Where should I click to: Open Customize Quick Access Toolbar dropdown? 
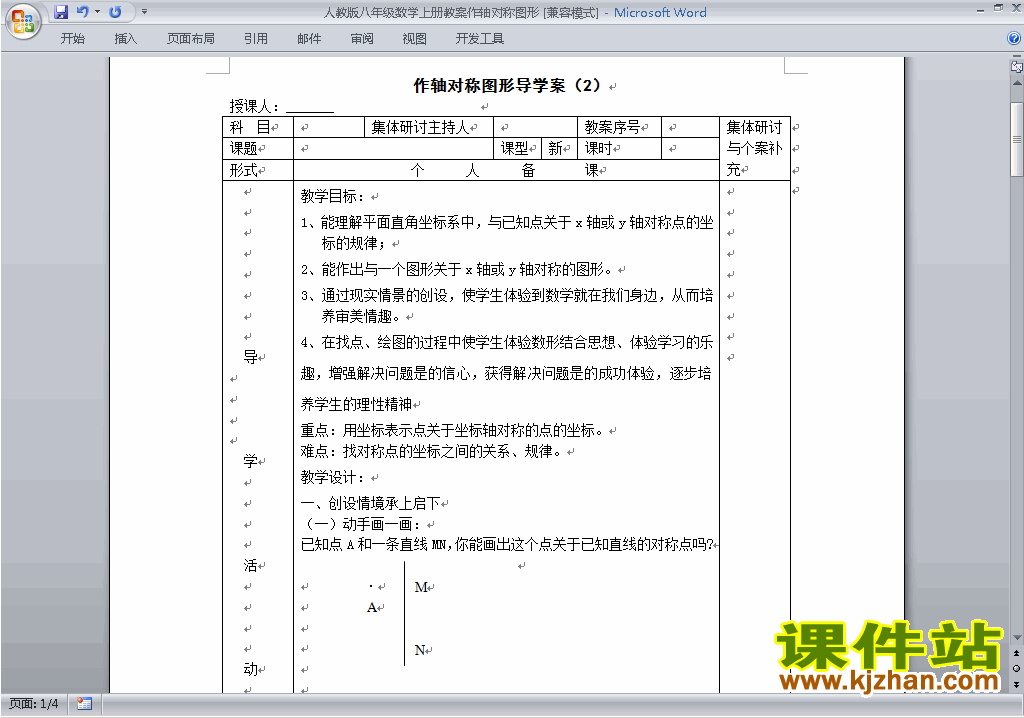[144, 12]
